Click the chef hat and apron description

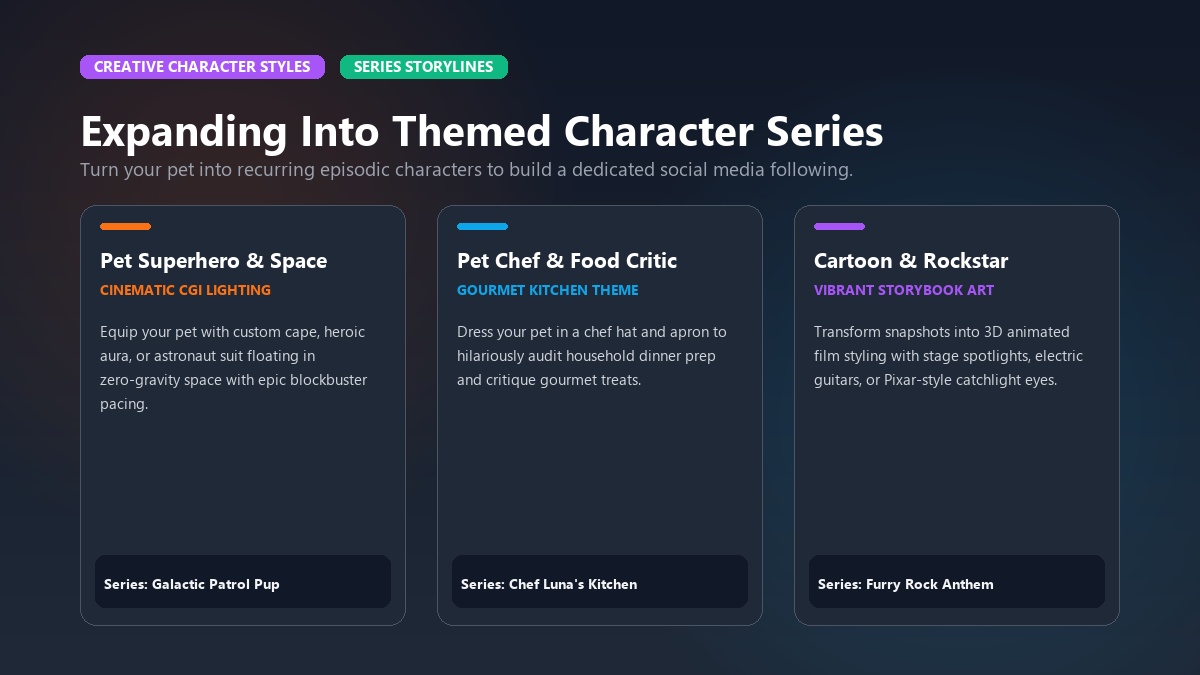click(592, 356)
